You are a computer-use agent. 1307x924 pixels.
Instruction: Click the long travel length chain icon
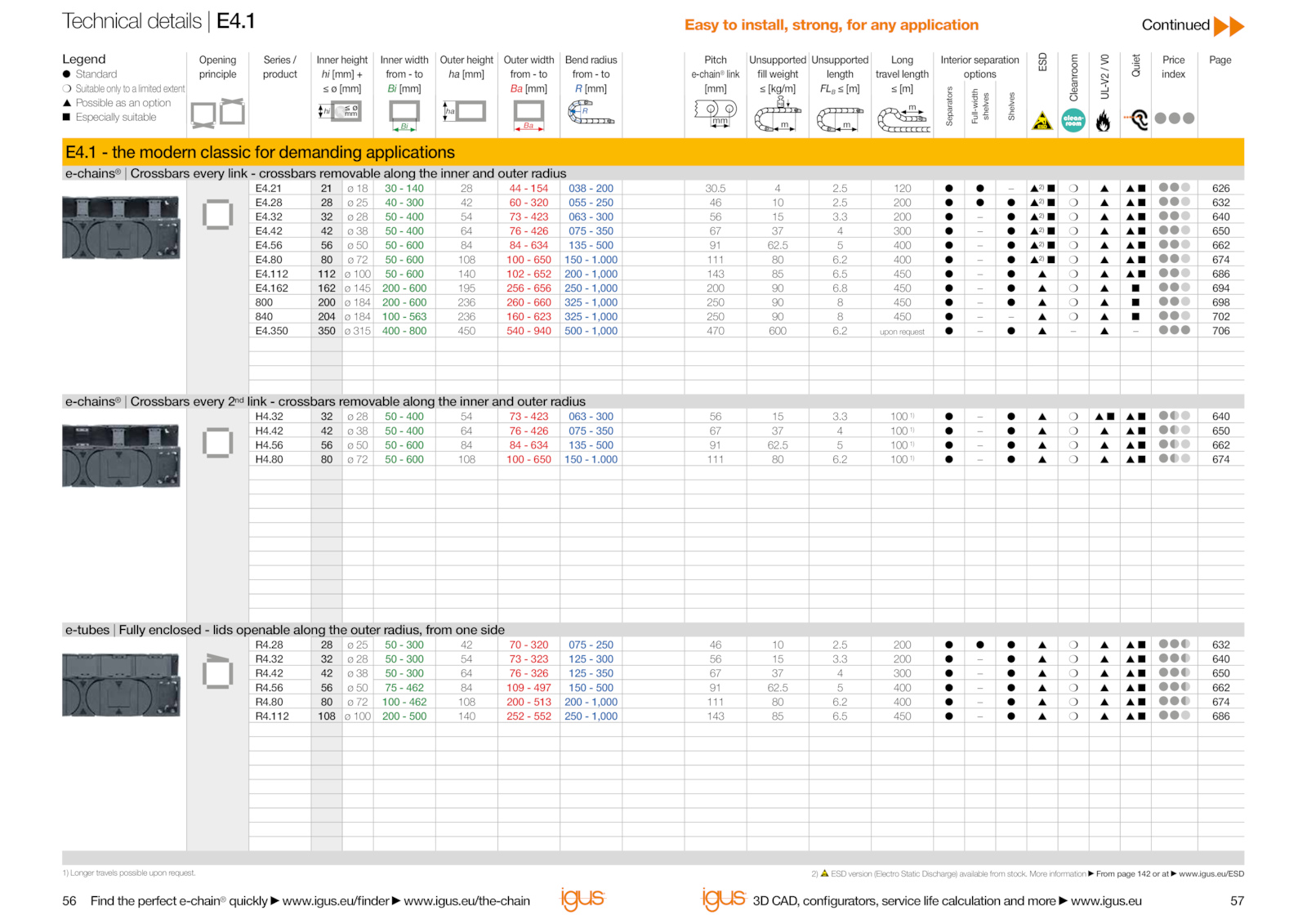click(x=903, y=119)
